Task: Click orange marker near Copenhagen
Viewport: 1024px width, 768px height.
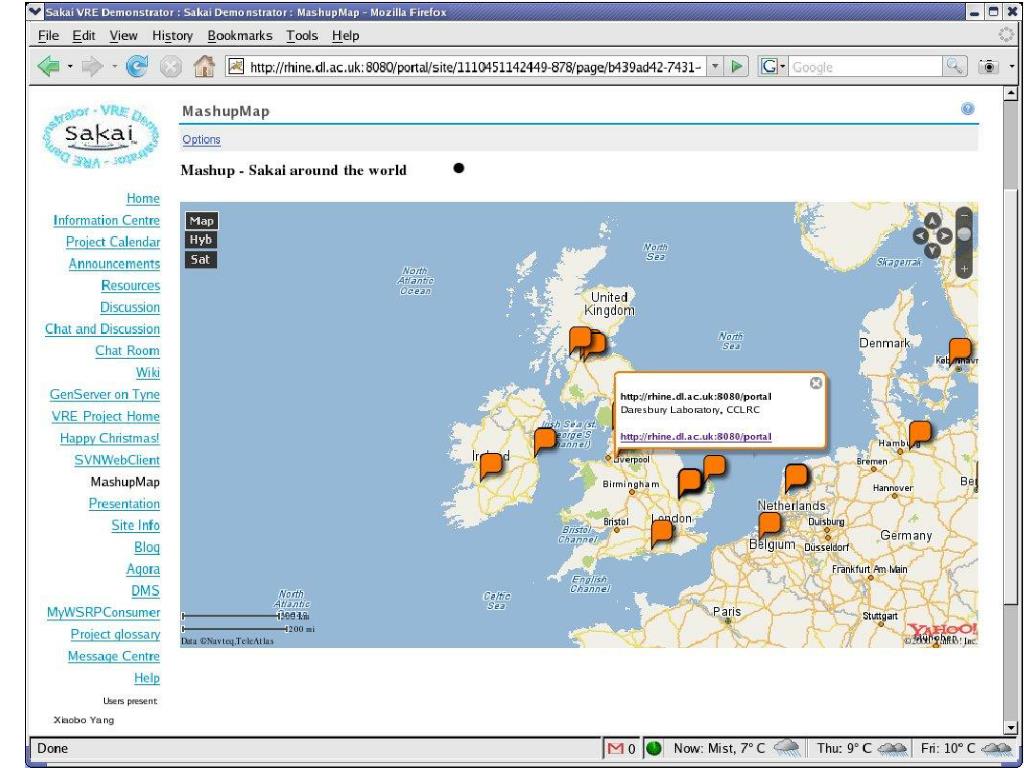Action: (959, 351)
